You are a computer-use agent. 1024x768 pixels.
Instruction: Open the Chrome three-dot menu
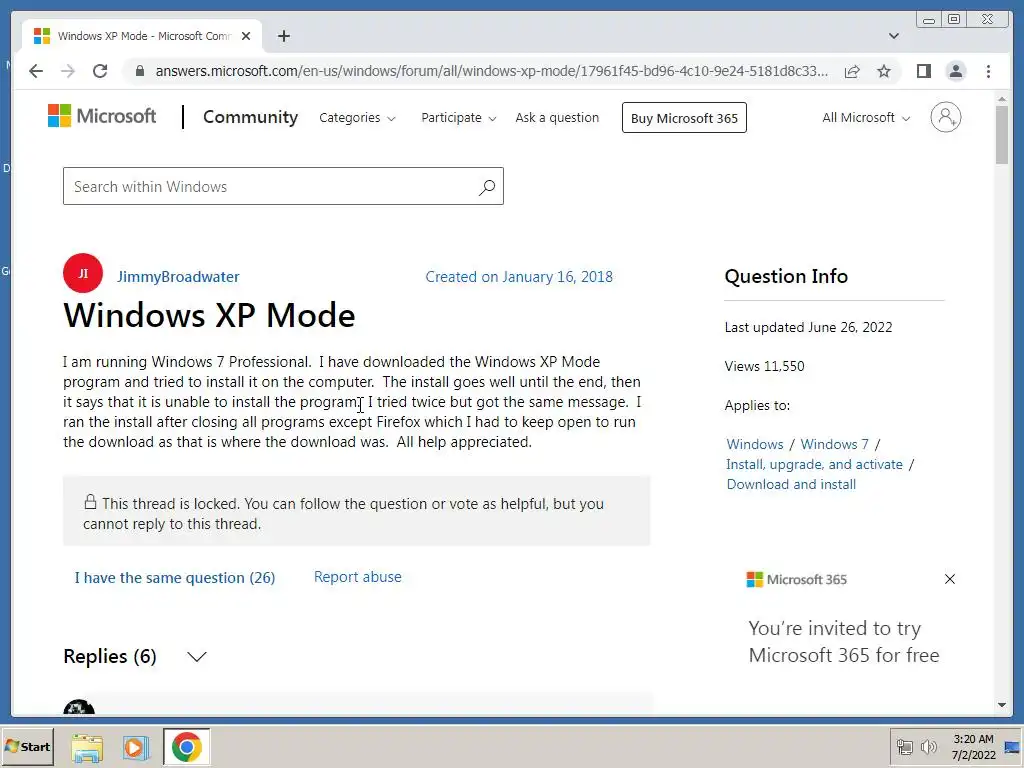point(988,71)
